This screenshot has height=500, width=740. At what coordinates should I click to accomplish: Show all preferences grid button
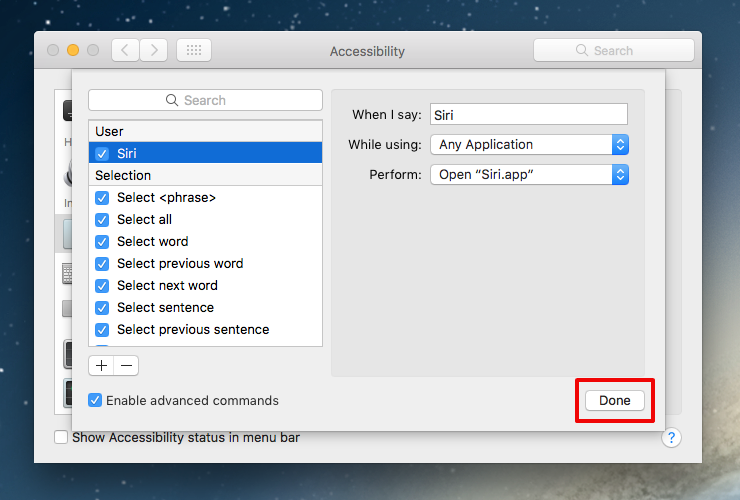tap(194, 50)
